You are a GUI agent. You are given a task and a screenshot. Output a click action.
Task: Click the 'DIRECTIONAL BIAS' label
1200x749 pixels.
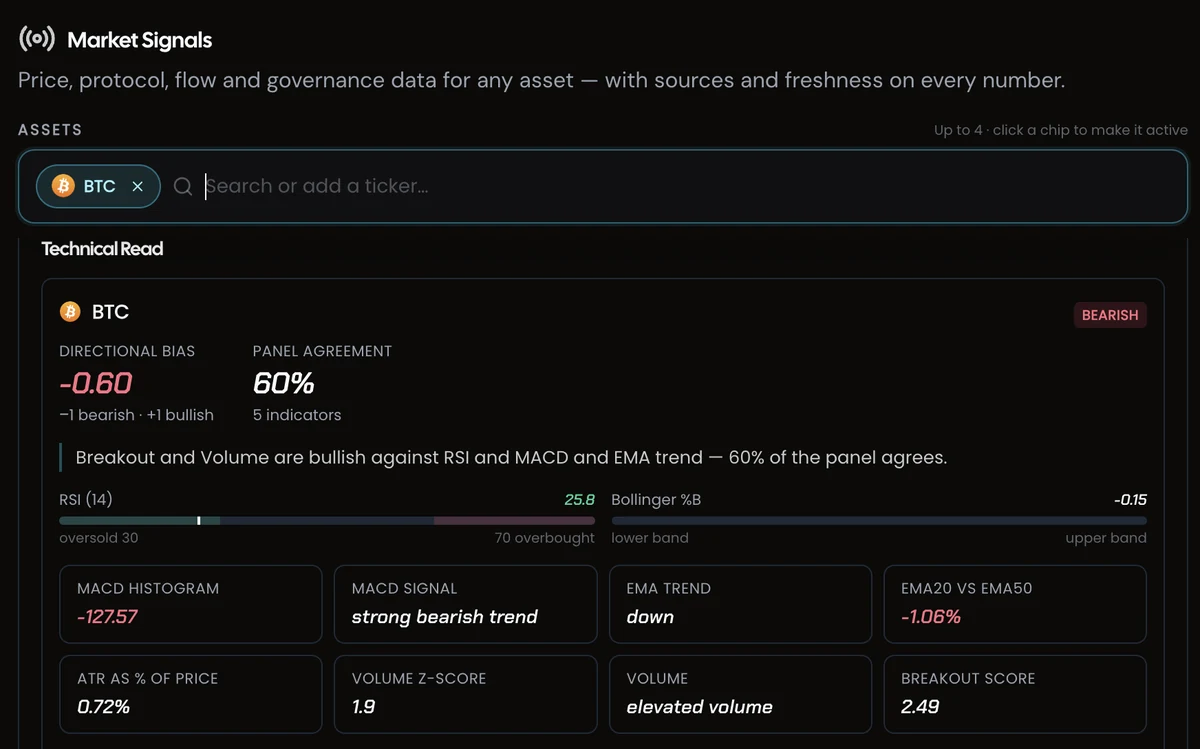(127, 352)
